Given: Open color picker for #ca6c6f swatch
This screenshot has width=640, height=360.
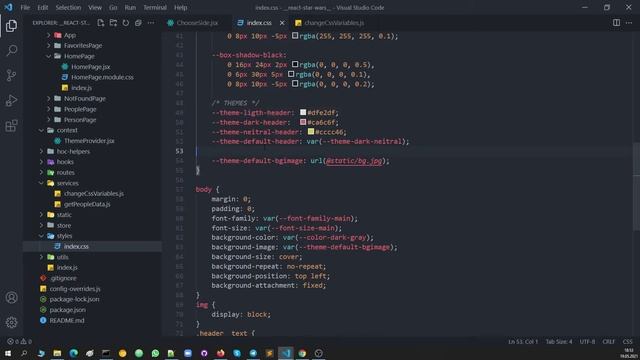Looking at the screenshot, I should pos(303,122).
